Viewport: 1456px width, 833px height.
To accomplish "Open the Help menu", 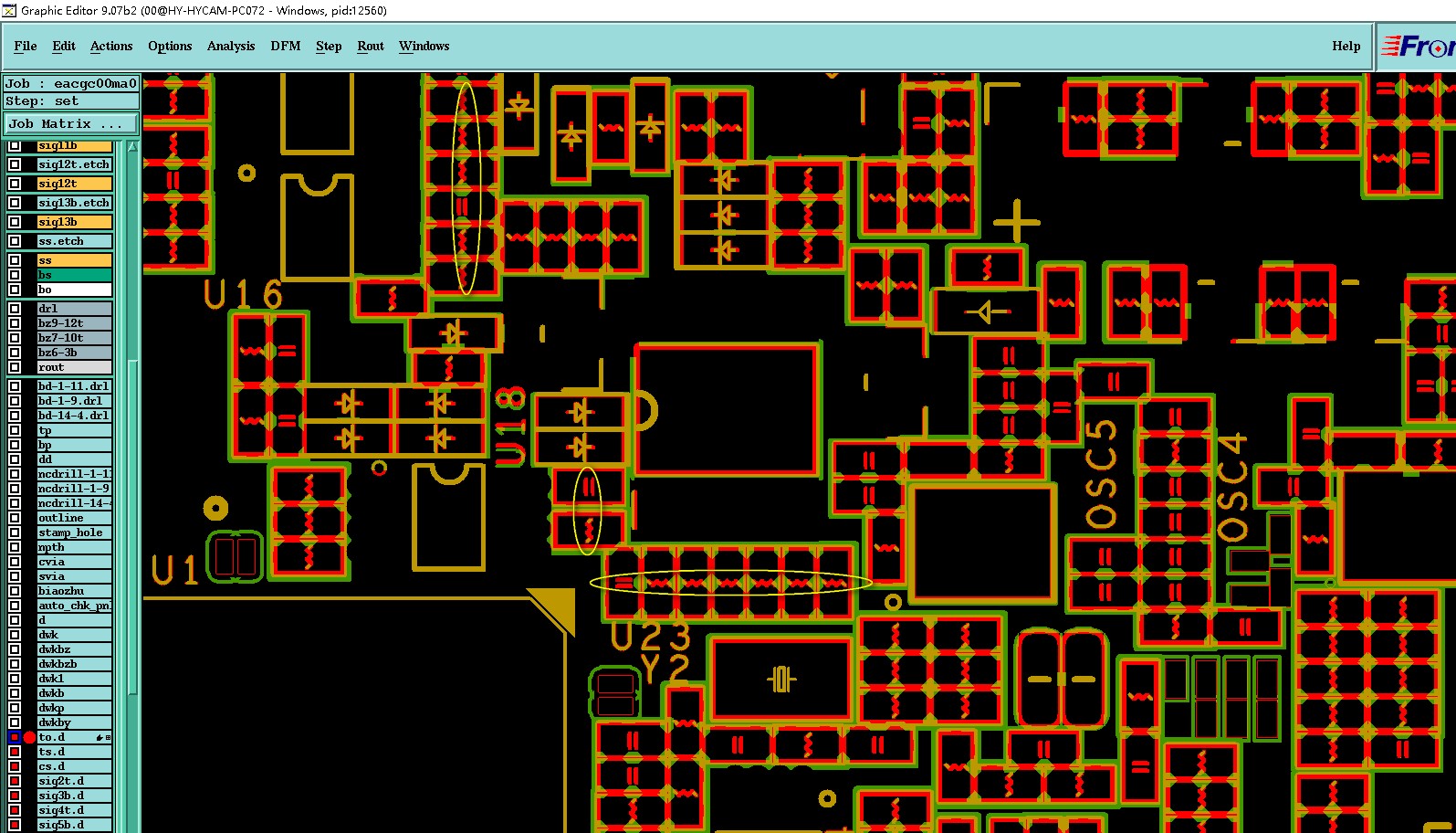I will coord(1346,46).
